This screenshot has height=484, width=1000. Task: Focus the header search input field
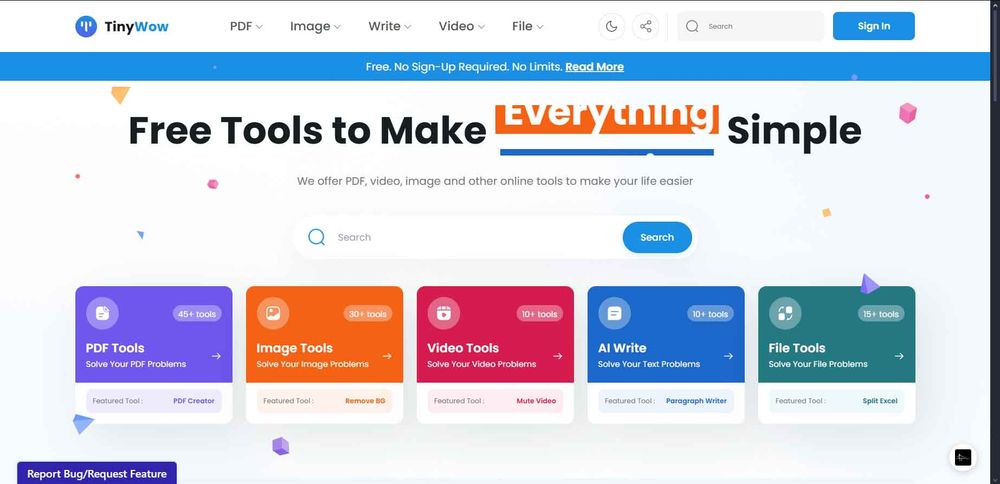pos(751,26)
